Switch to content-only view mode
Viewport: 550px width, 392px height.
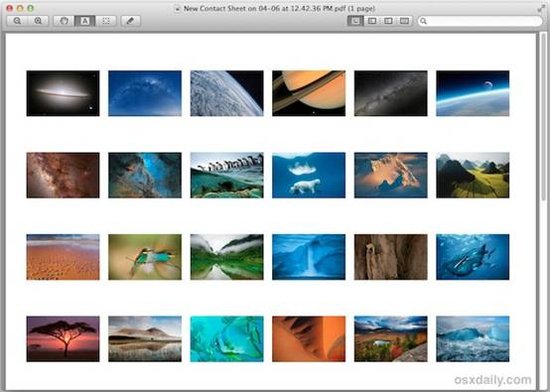click(355, 21)
